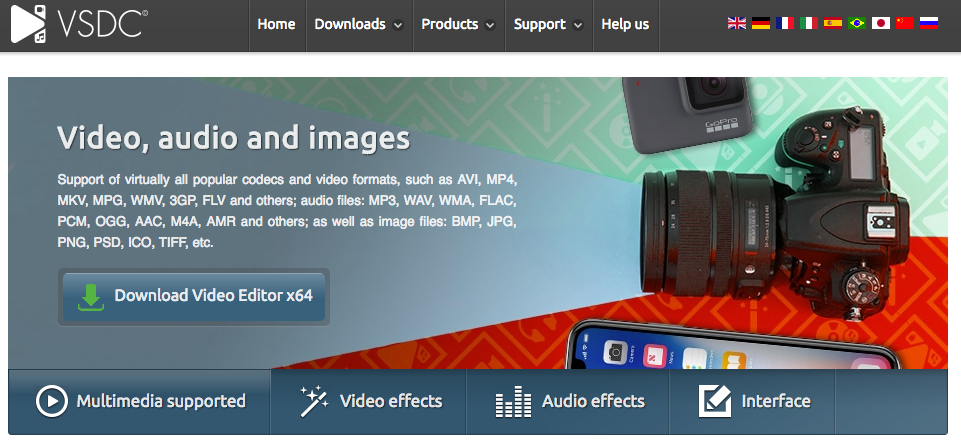961x447 pixels.
Task: Switch site language to Brazilian flag
Action: point(857,23)
